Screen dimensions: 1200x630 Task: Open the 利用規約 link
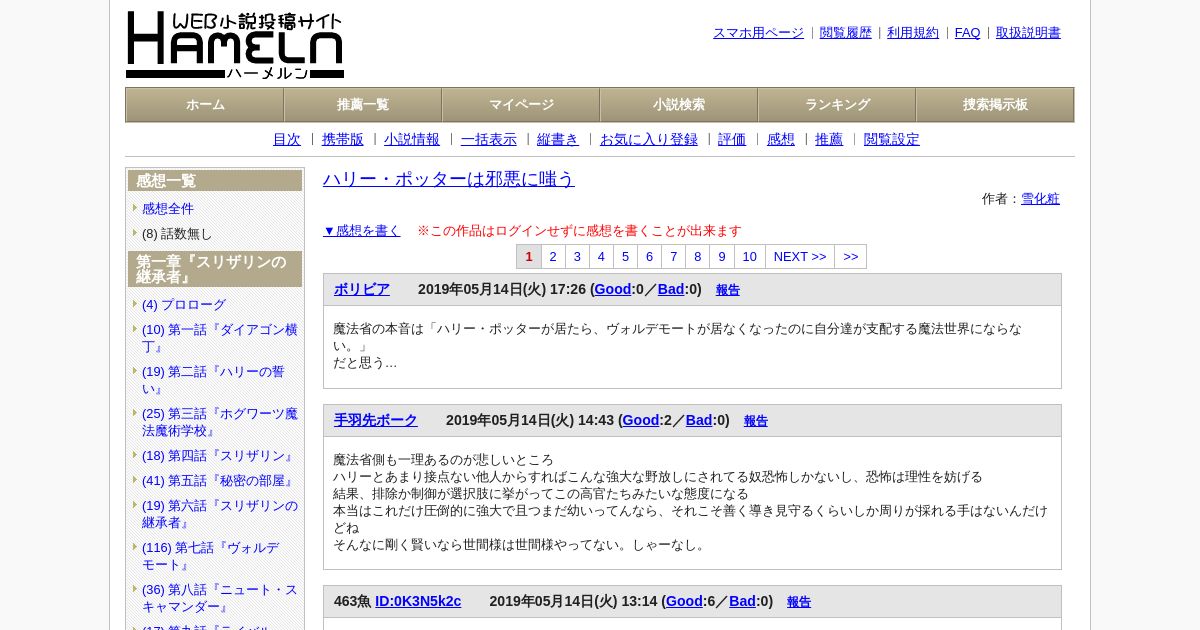(913, 33)
